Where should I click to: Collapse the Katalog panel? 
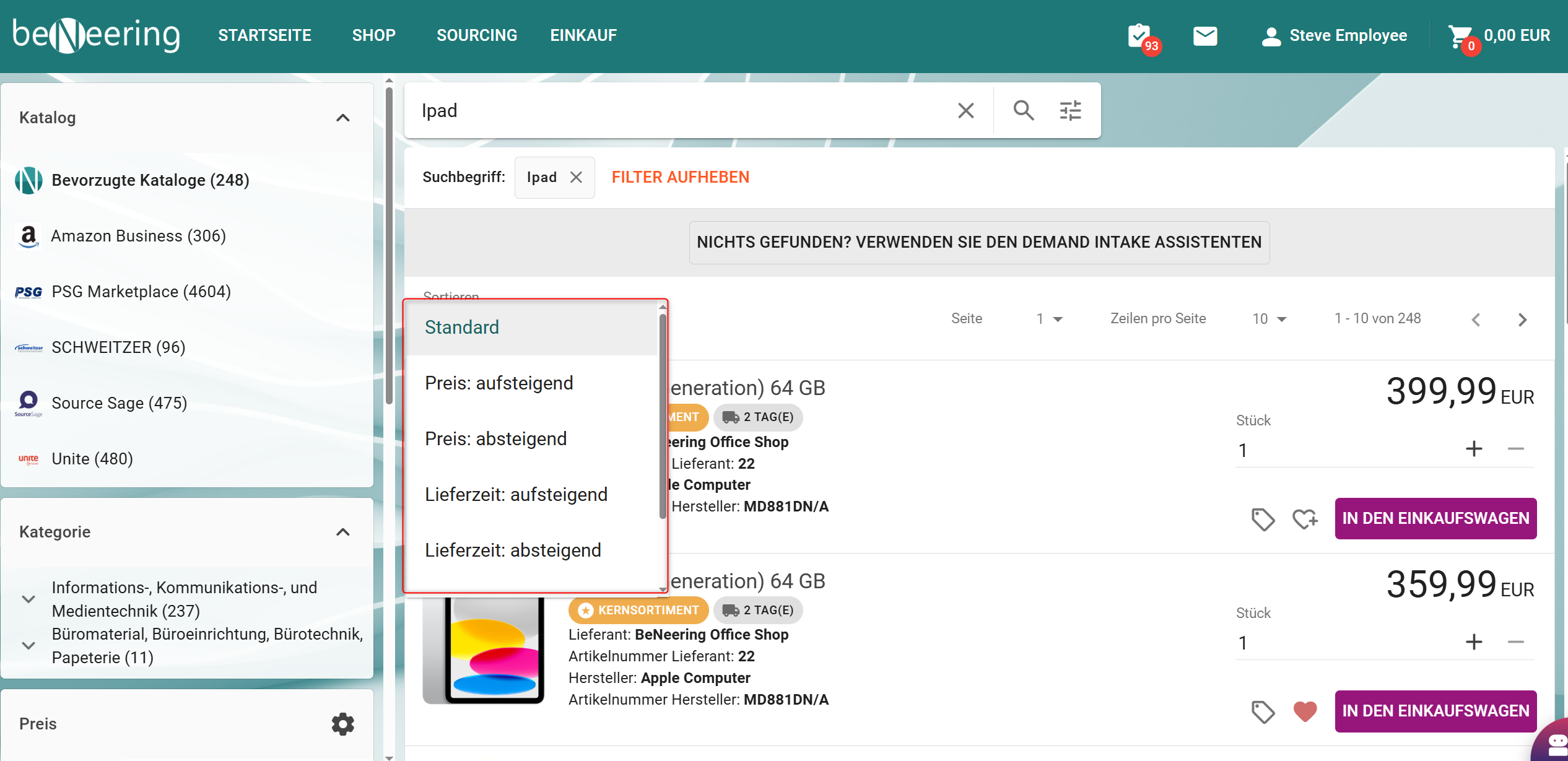tap(342, 118)
